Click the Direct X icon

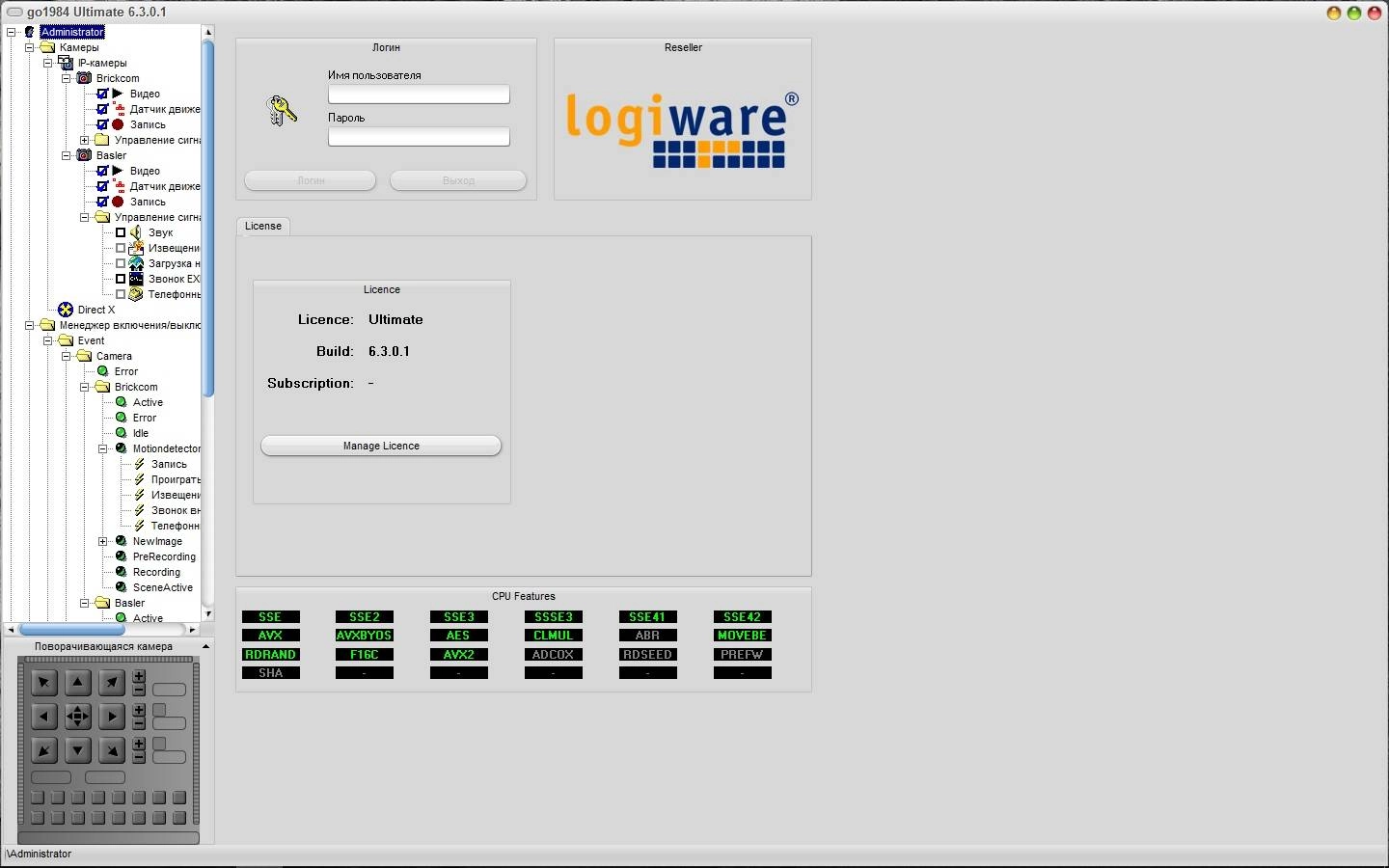coord(66,310)
